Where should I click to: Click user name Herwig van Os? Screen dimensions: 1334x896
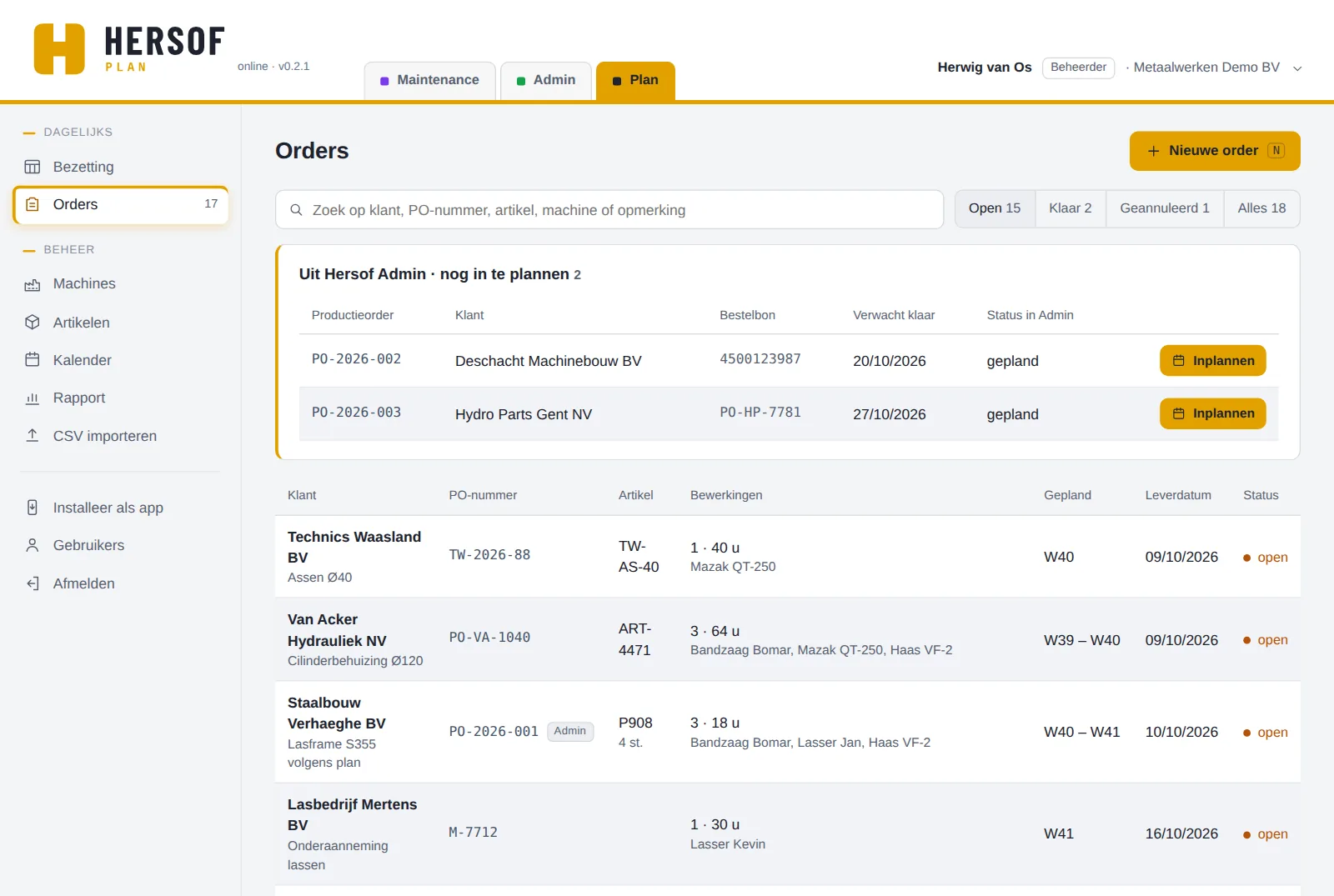(x=985, y=68)
